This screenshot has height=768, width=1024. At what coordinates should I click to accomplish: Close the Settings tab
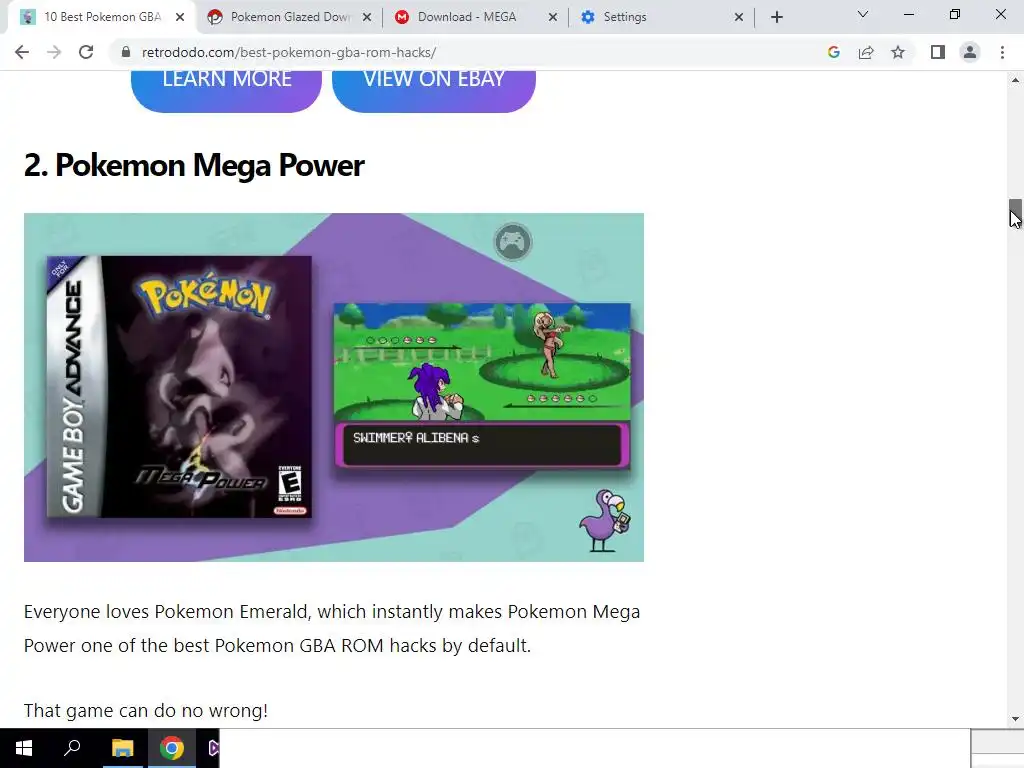(x=739, y=17)
